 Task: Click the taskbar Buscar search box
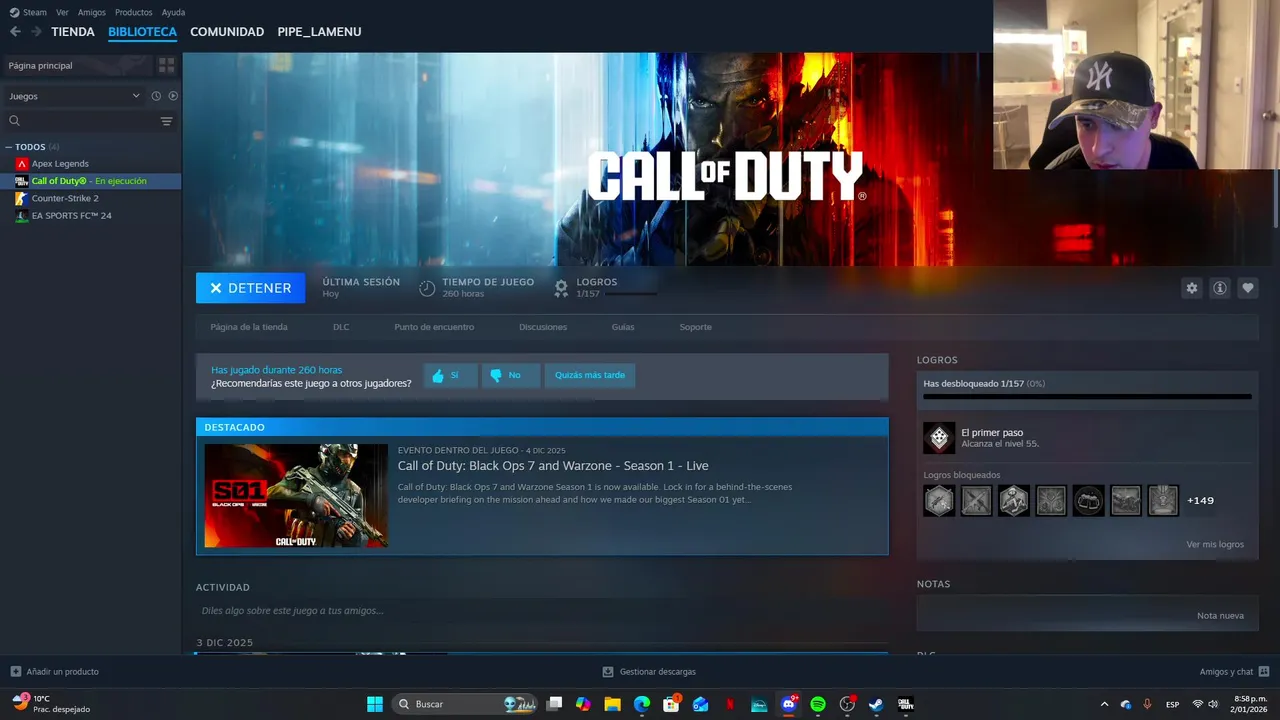[464, 704]
